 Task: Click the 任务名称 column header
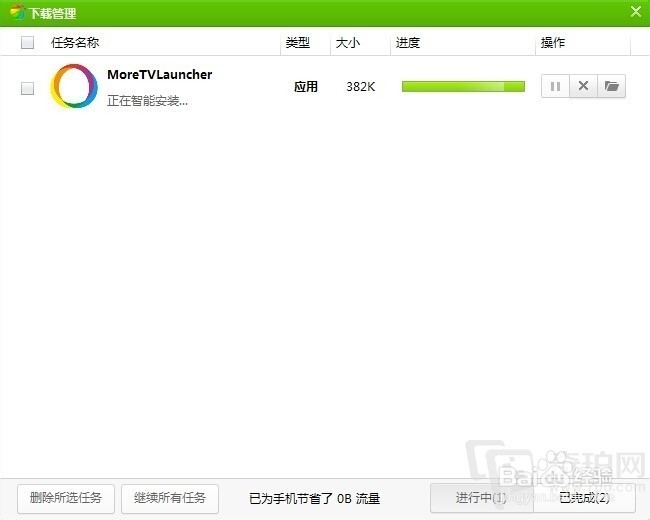click(75, 42)
